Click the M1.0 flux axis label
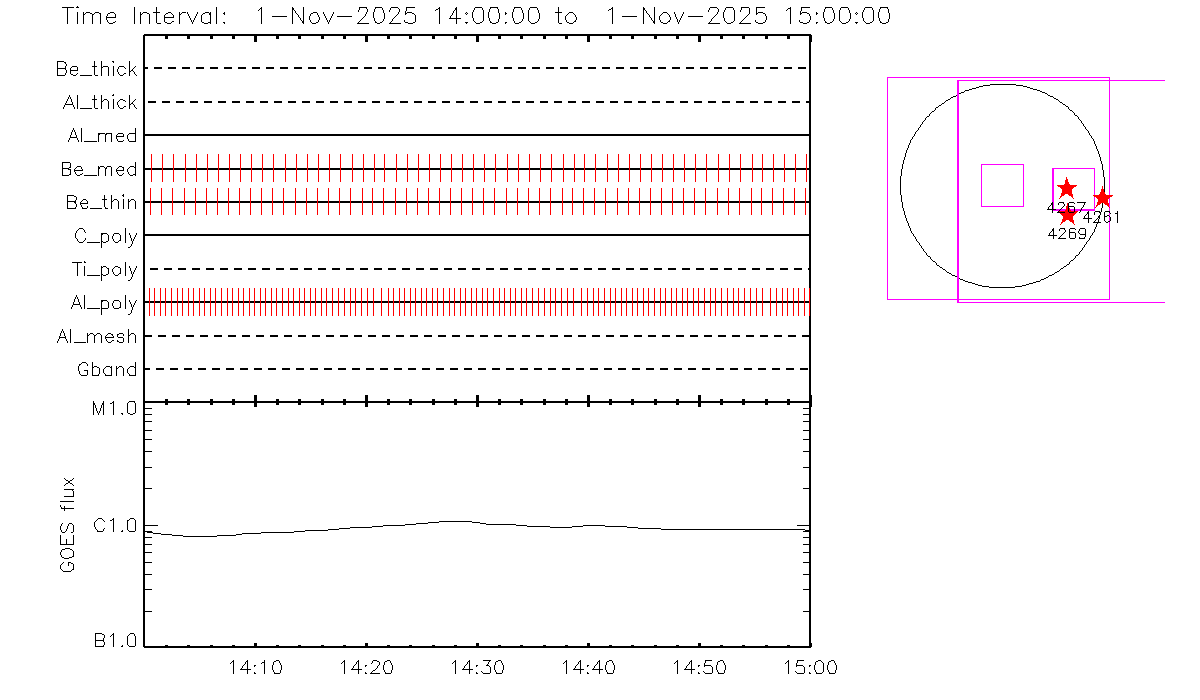The height and width of the screenshot is (700, 1200). click(115, 408)
